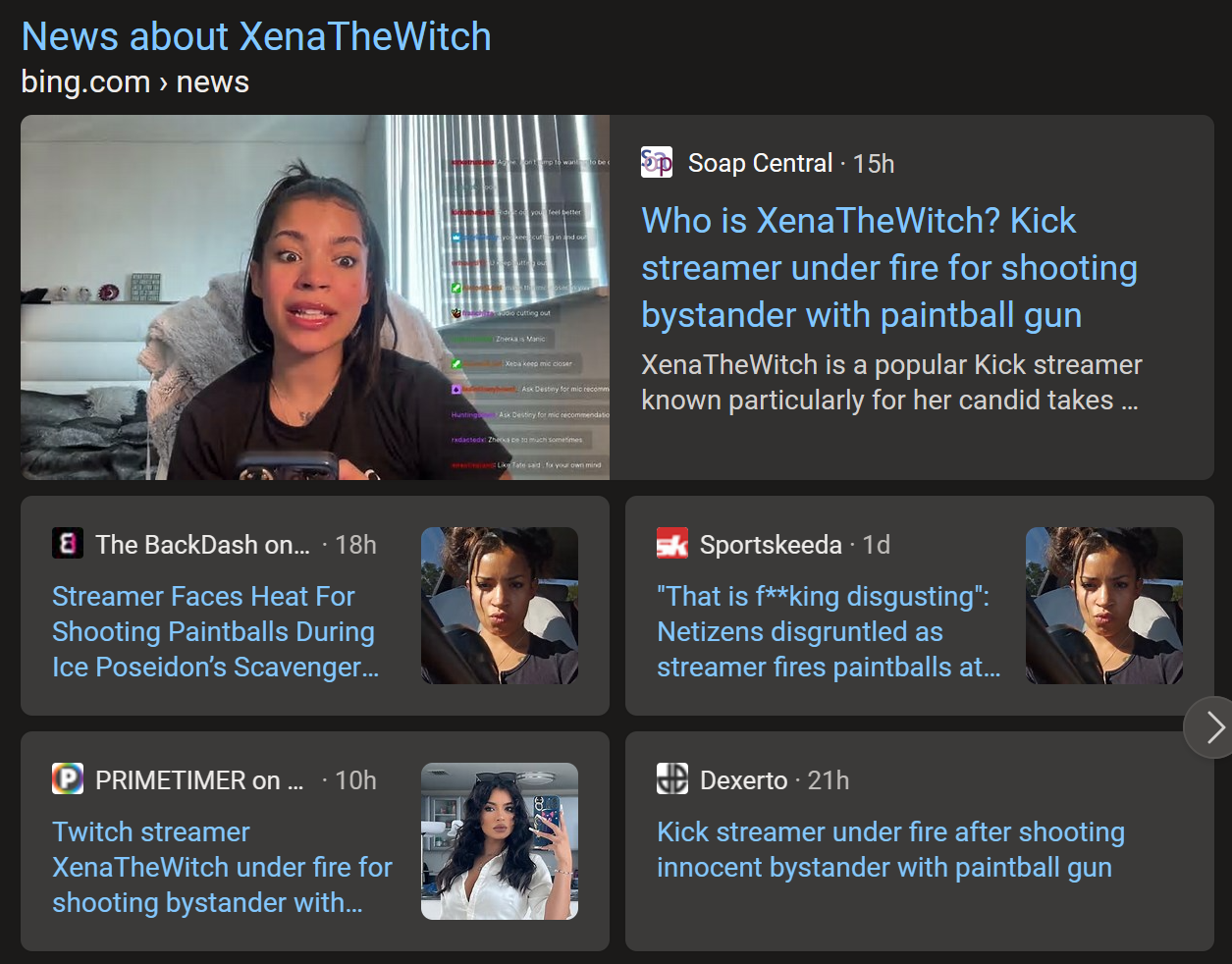The image size is (1232, 964).
Task: Open 'That is f**king disgusting' Sportskeeda headline
Action: click(829, 632)
